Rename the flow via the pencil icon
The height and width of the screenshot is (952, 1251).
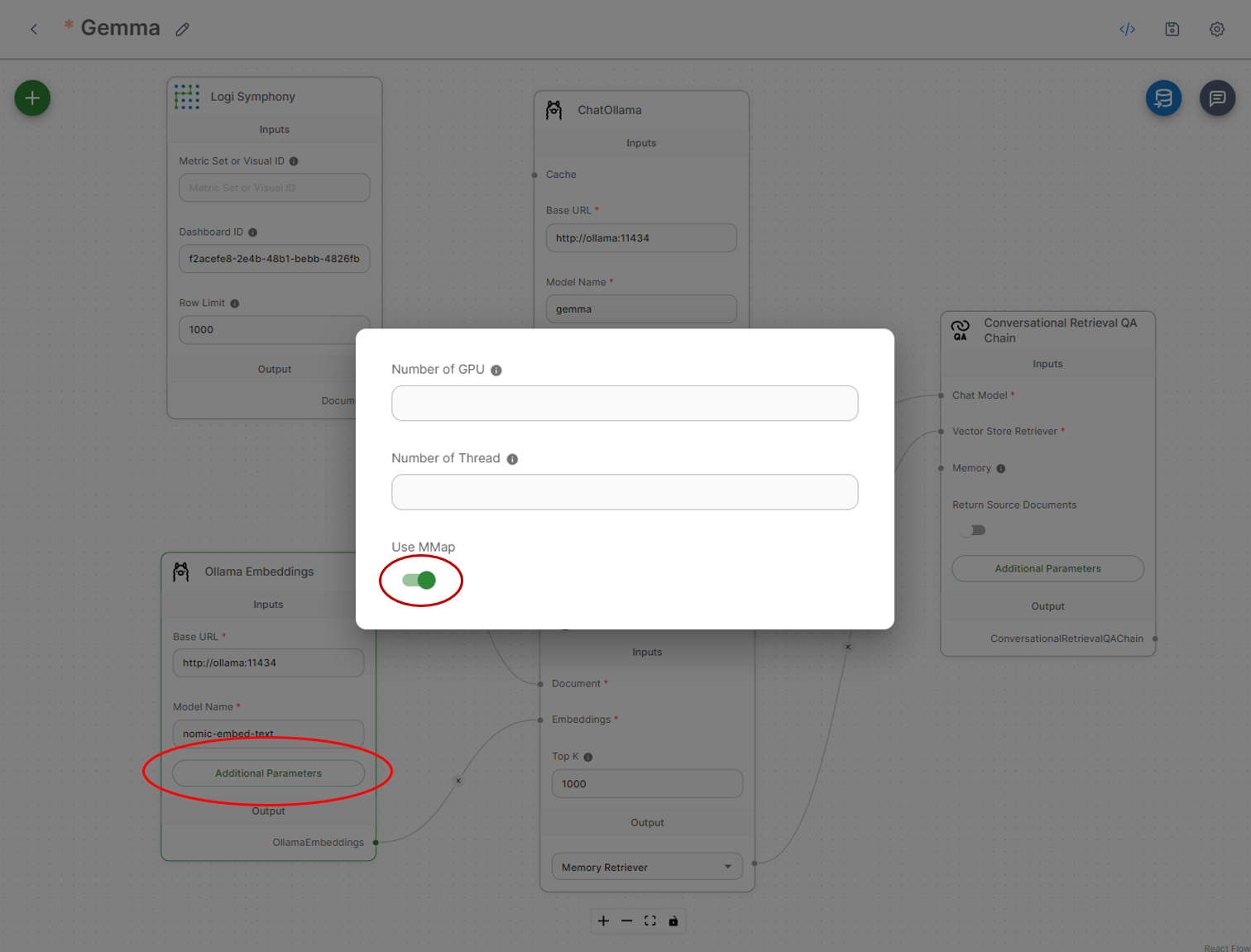[183, 29]
